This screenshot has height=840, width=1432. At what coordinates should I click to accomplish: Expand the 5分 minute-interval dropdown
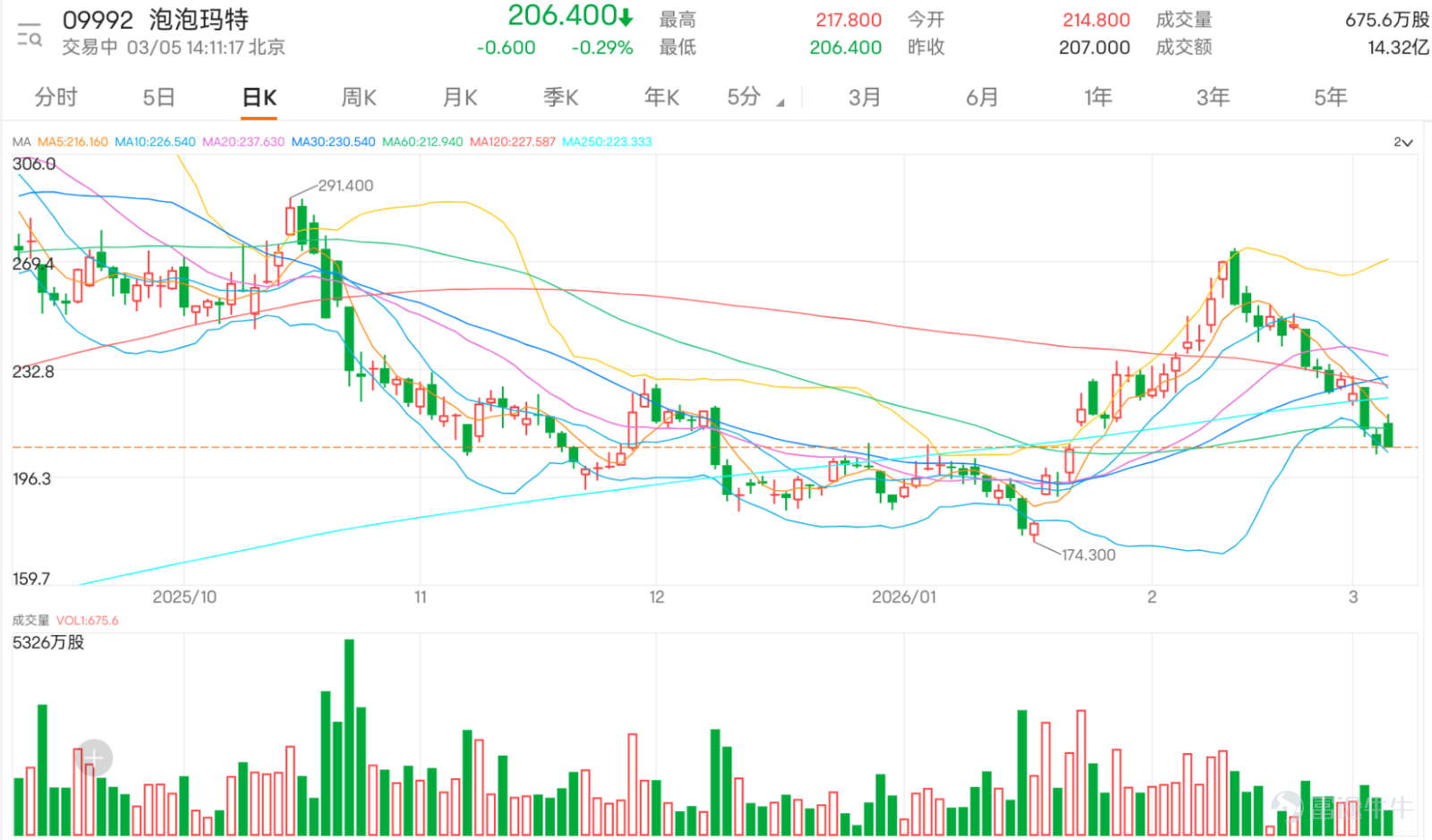754,97
